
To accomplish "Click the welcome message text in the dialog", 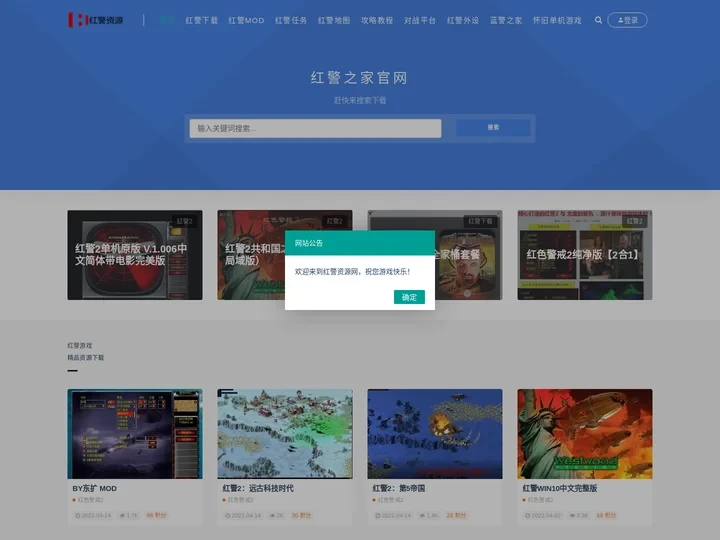I will [352, 271].
